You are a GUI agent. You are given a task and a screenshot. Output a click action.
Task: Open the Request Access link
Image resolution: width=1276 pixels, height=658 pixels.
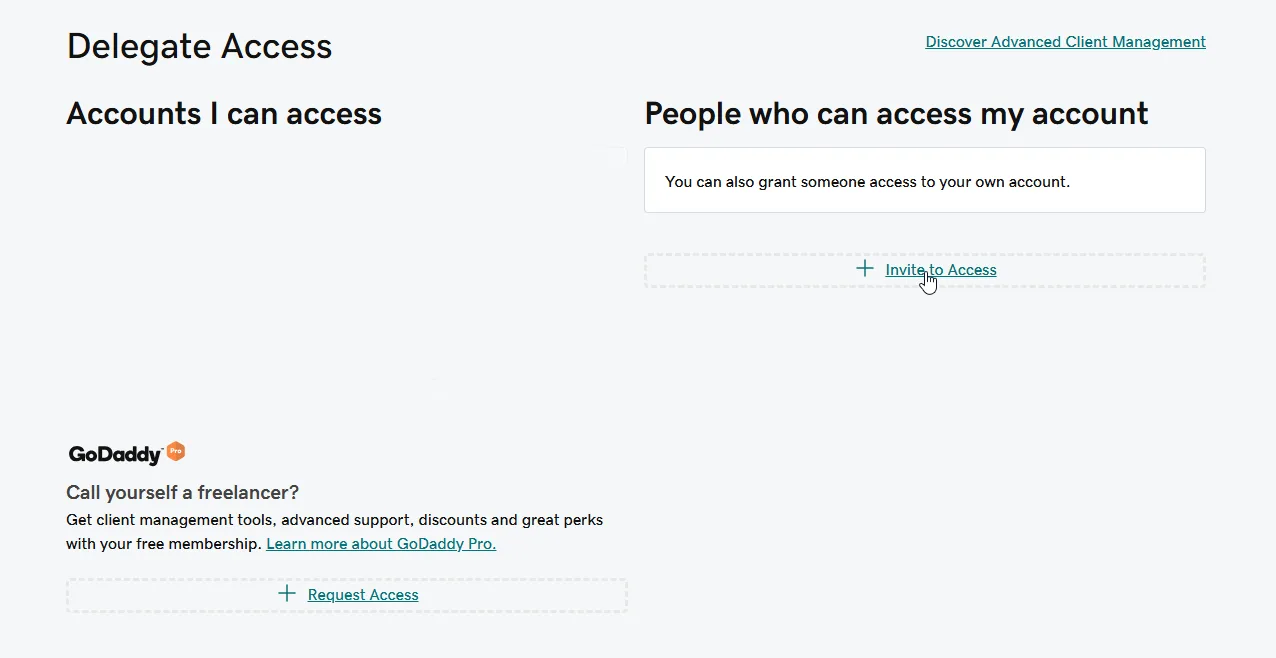click(x=363, y=595)
